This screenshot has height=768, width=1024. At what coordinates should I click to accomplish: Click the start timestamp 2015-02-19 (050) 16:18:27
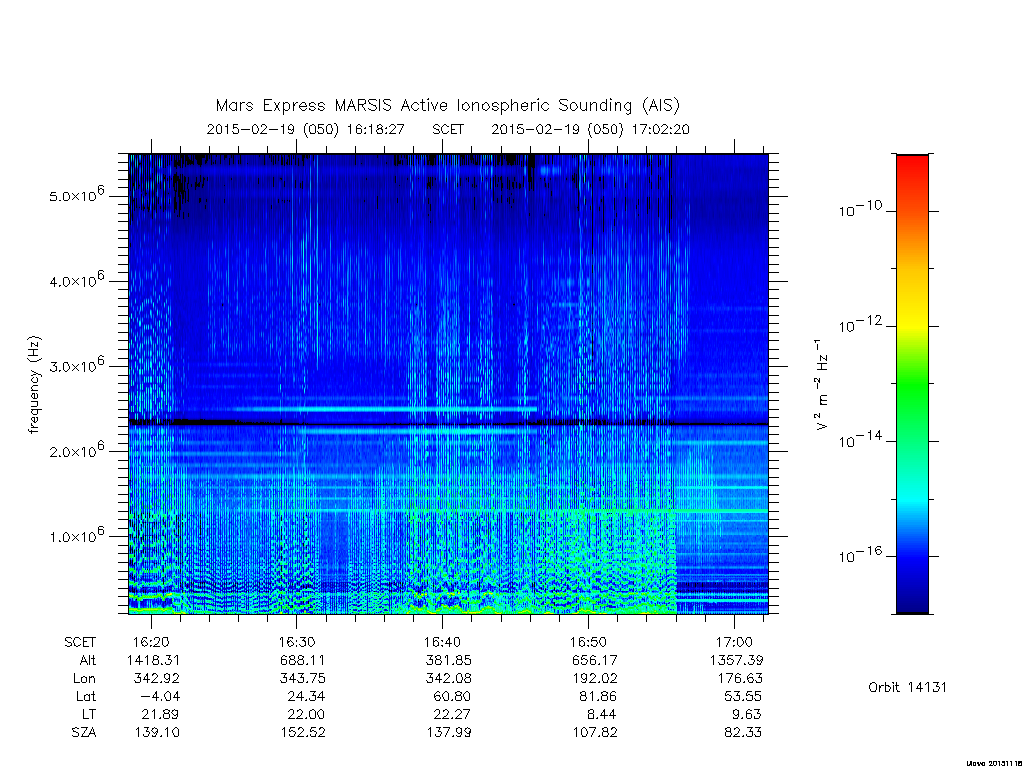click(305, 129)
